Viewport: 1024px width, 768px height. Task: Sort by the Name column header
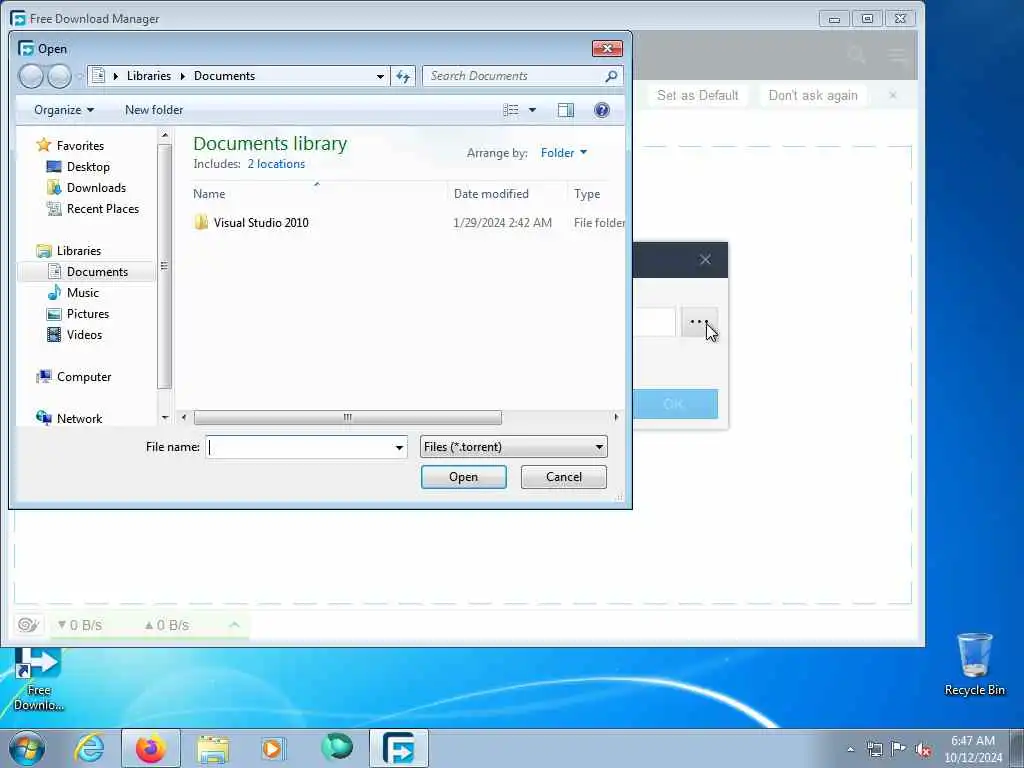click(x=209, y=194)
